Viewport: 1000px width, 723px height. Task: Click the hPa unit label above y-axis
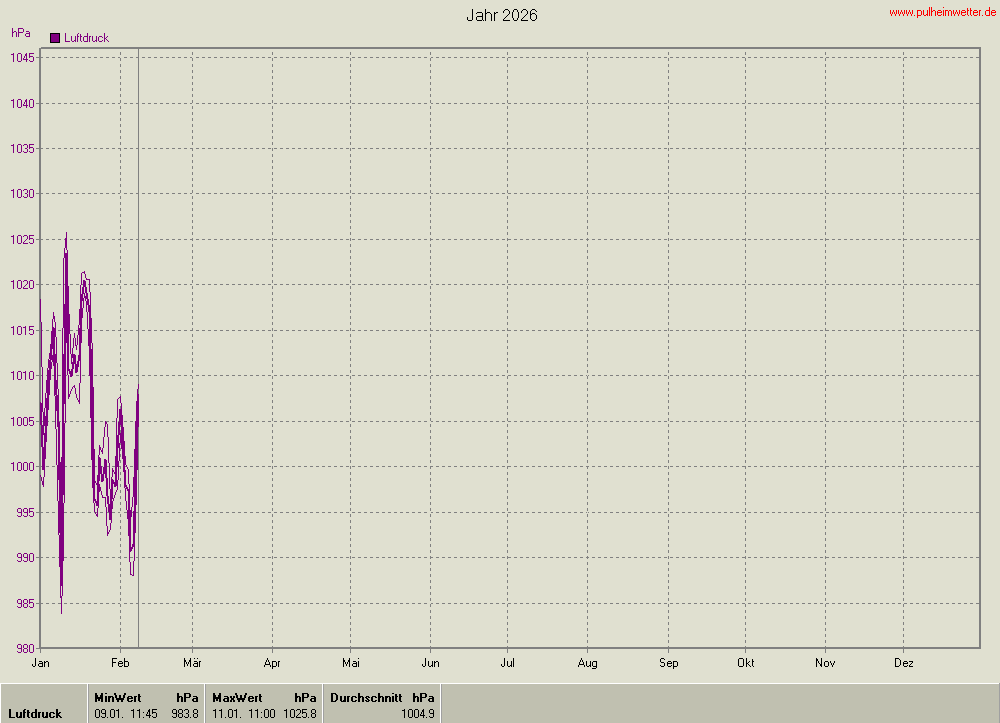point(20,33)
